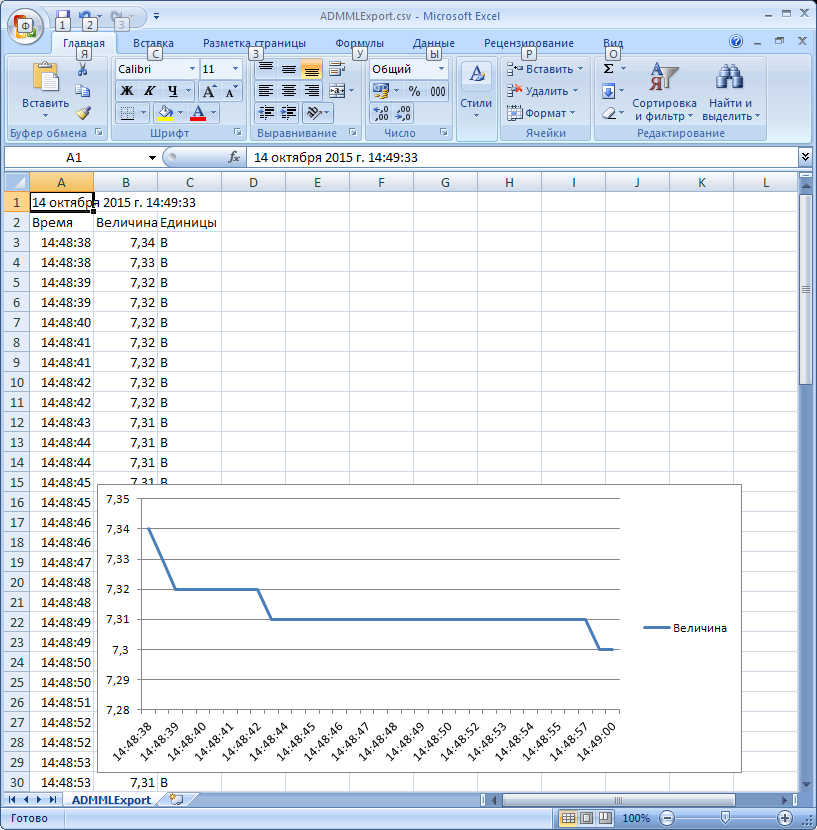Click the Cut scissors icon
Viewport: 817px width, 830px height.
pyautogui.click(x=83, y=70)
